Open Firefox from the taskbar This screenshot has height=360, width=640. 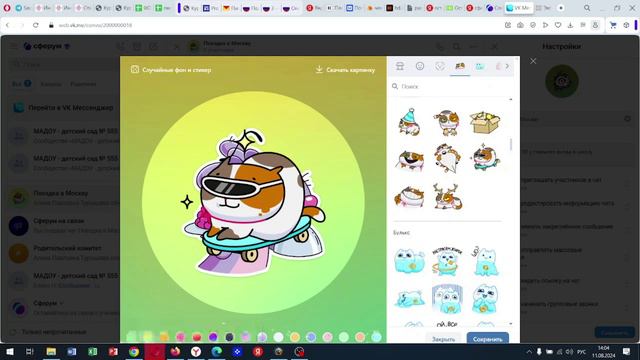point(175,351)
